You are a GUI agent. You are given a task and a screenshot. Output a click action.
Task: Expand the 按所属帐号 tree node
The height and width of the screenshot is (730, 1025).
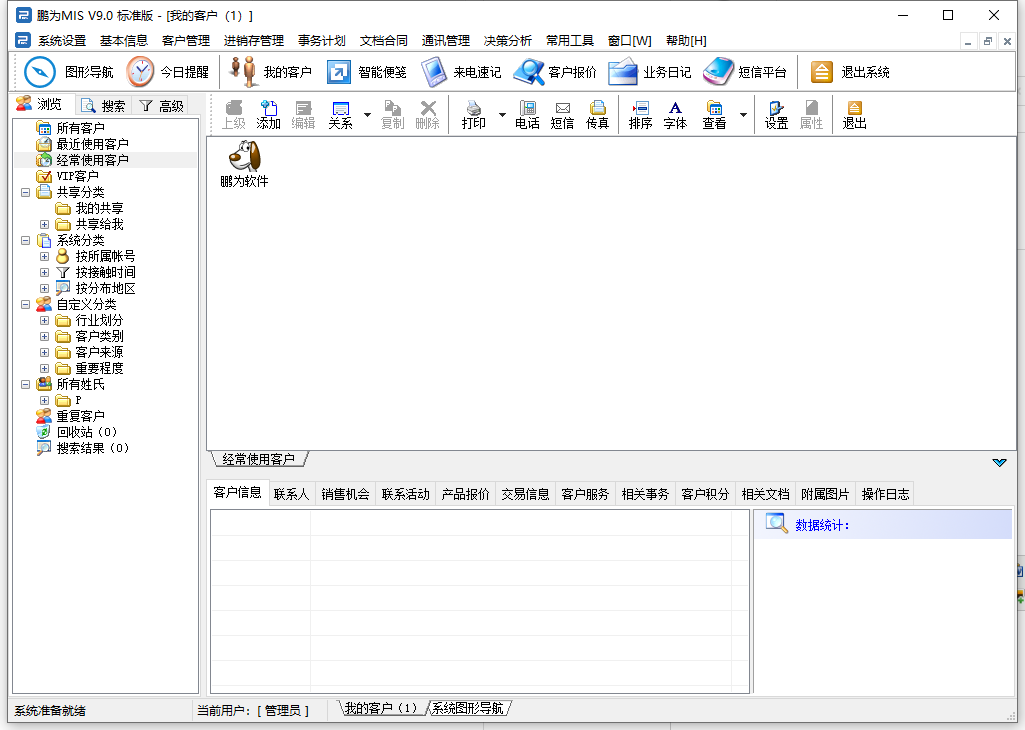pos(44,256)
